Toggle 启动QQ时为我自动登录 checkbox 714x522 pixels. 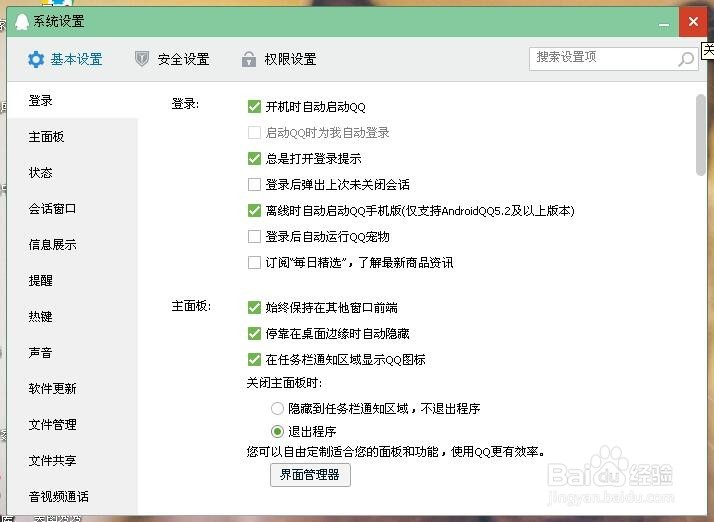(254, 133)
